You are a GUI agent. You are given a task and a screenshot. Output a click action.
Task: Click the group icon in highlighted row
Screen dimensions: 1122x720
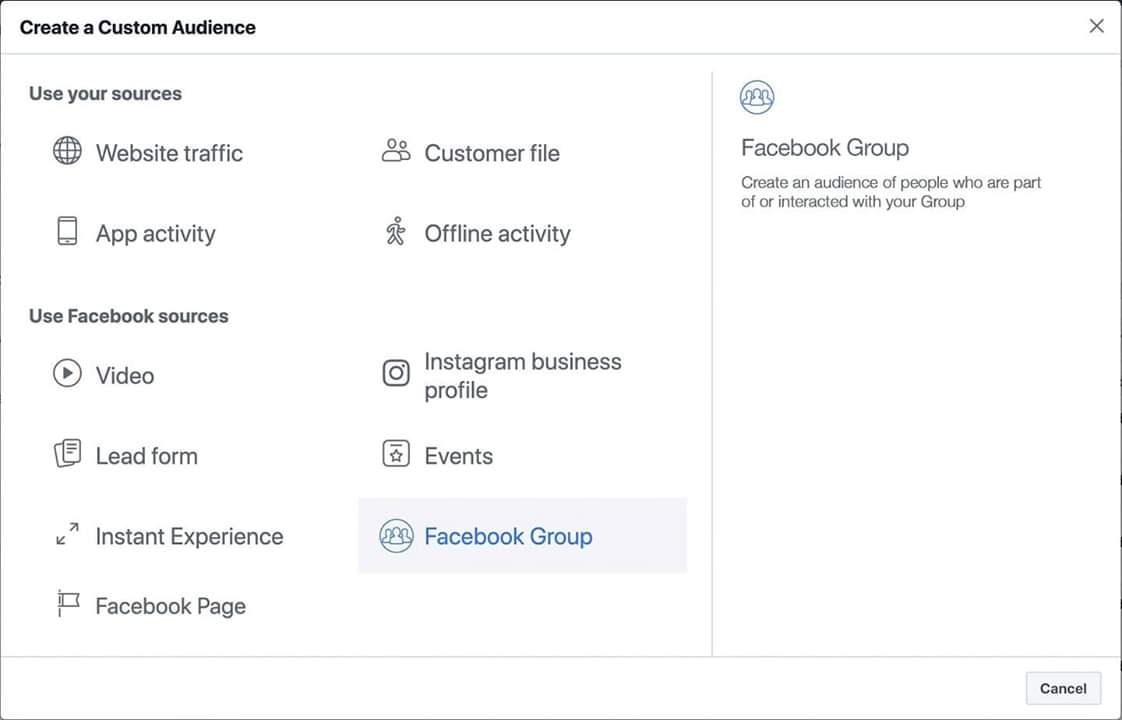pos(396,535)
